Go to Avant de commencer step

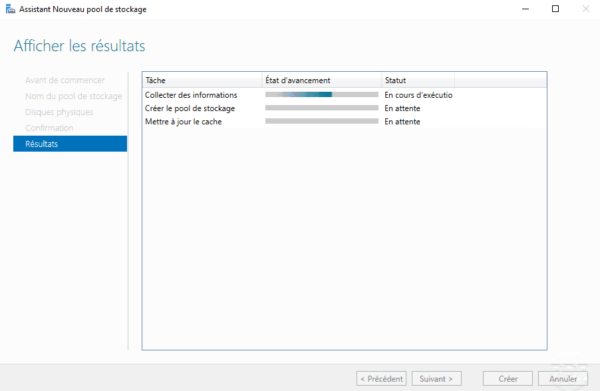point(65,80)
